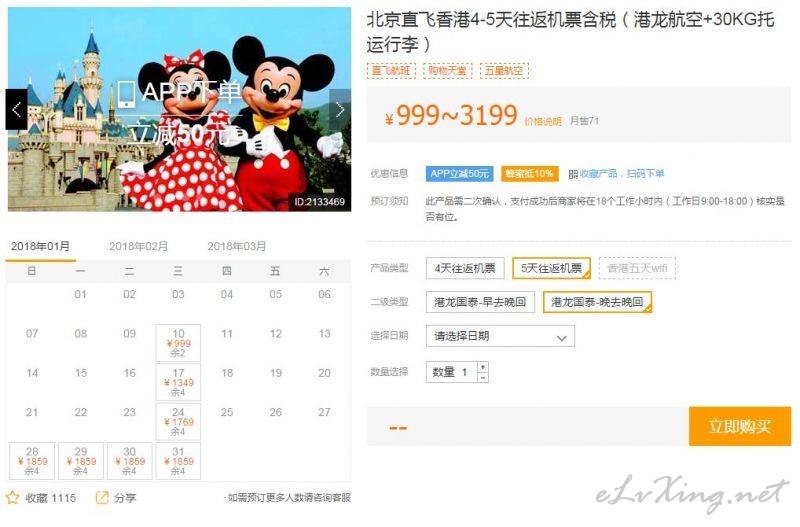800x527 pixels.
Task: Click the 立即购买 buy button
Action: tap(739, 426)
